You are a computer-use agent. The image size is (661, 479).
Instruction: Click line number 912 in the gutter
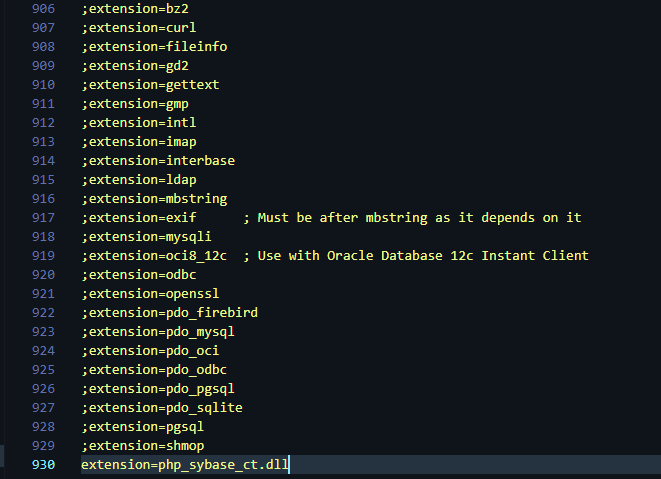tap(43, 123)
